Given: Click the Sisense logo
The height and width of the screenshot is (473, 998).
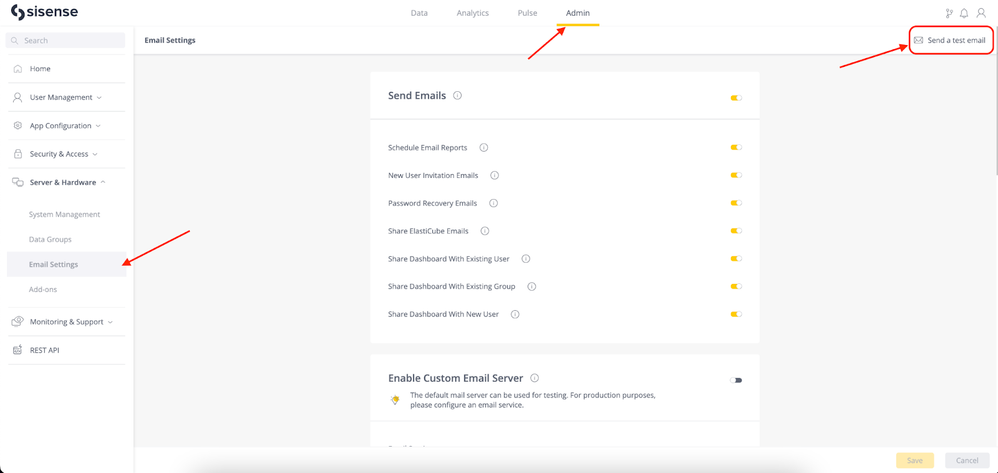Looking at the screenshot, I should 44,13.
